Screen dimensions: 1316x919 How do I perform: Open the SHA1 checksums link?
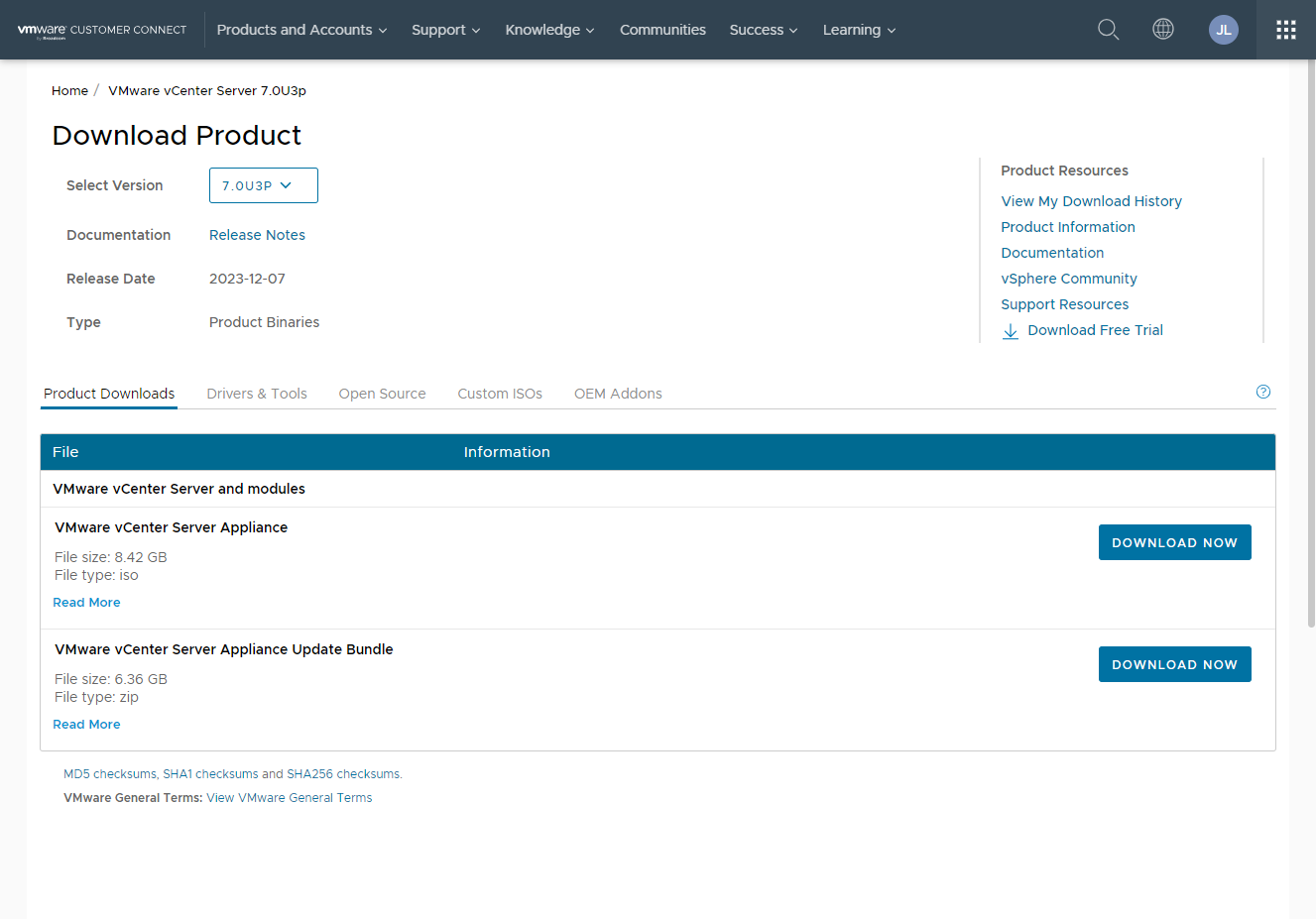210,774
